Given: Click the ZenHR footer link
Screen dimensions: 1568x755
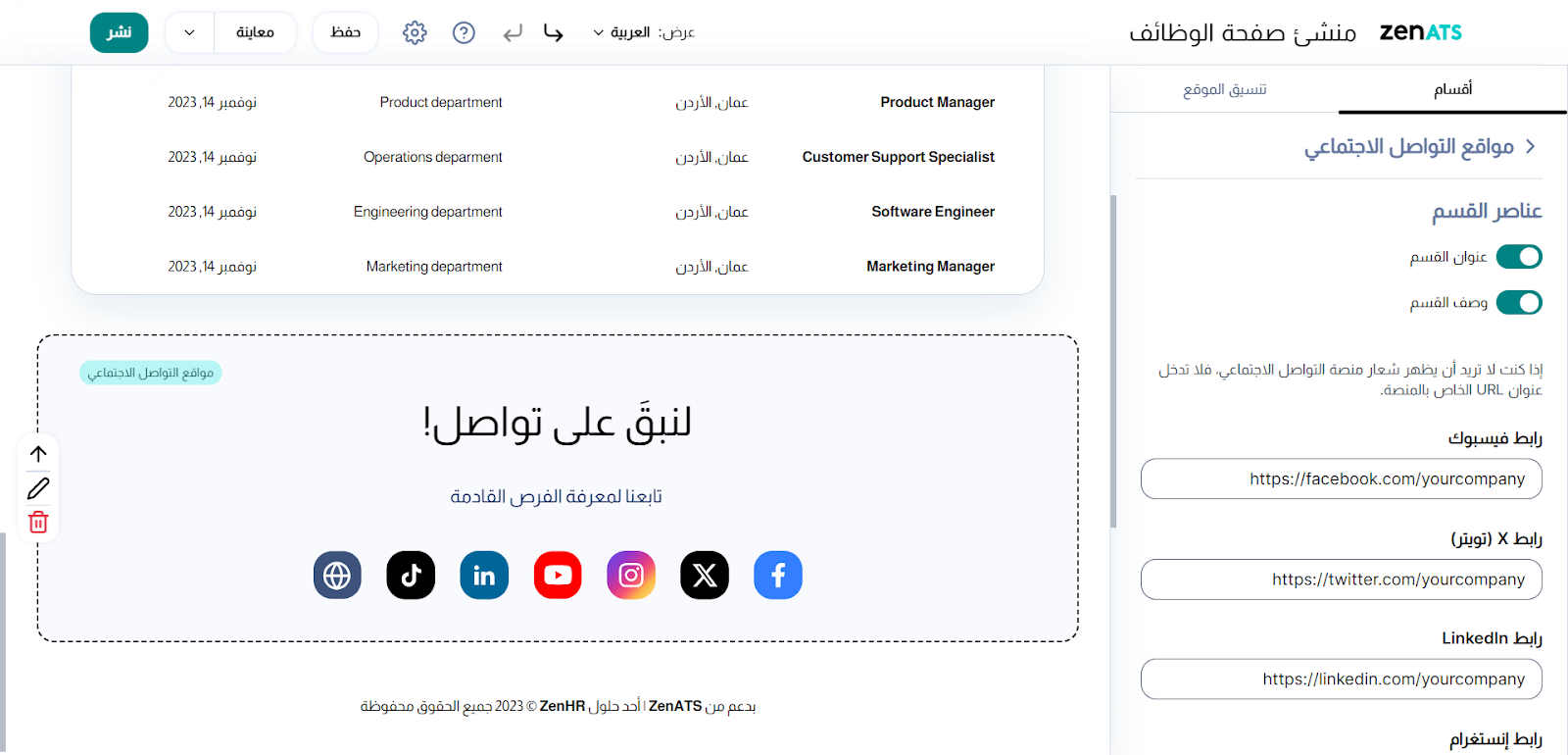Looking at the screenshot, I should (x=562, y=706).
